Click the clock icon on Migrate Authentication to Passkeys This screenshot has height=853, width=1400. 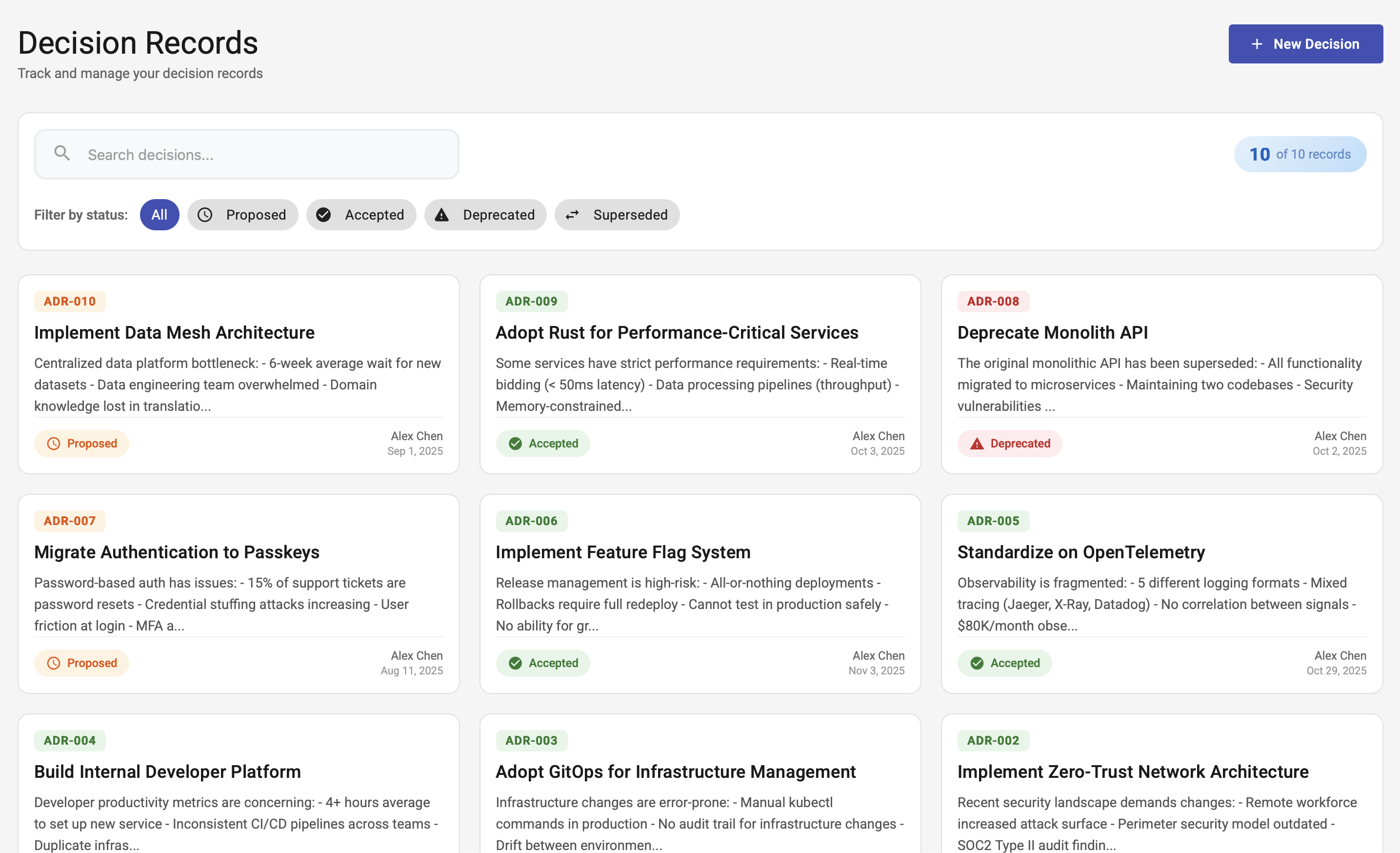tap(54, 663)
